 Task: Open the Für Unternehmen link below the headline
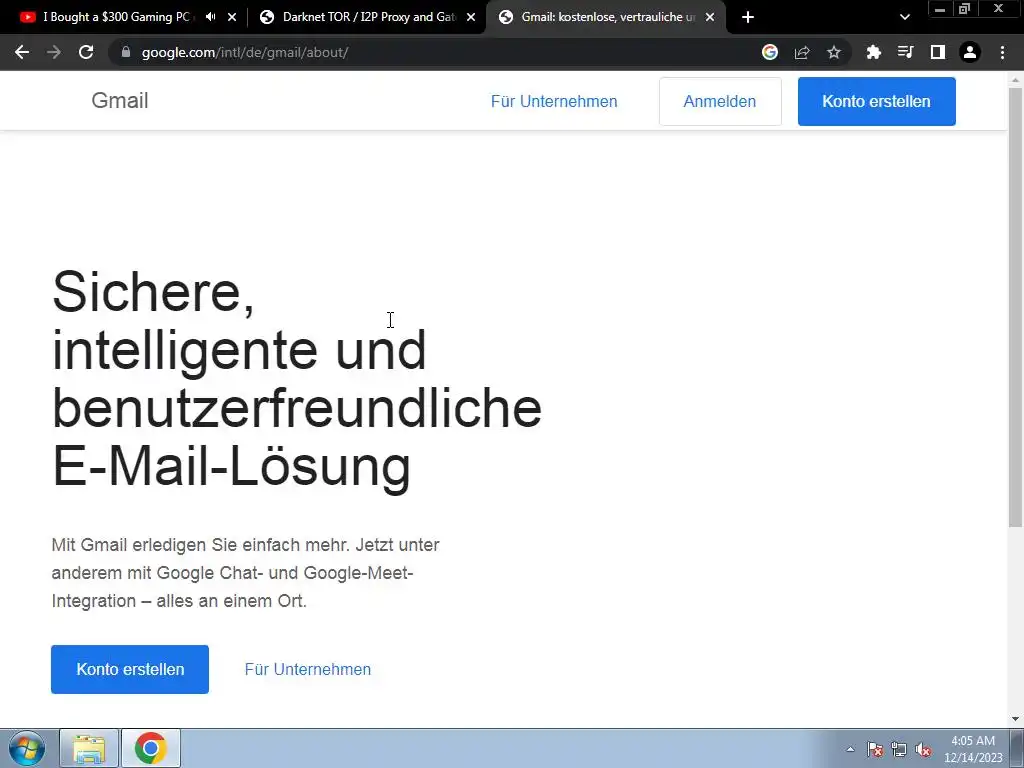point(308,669)
